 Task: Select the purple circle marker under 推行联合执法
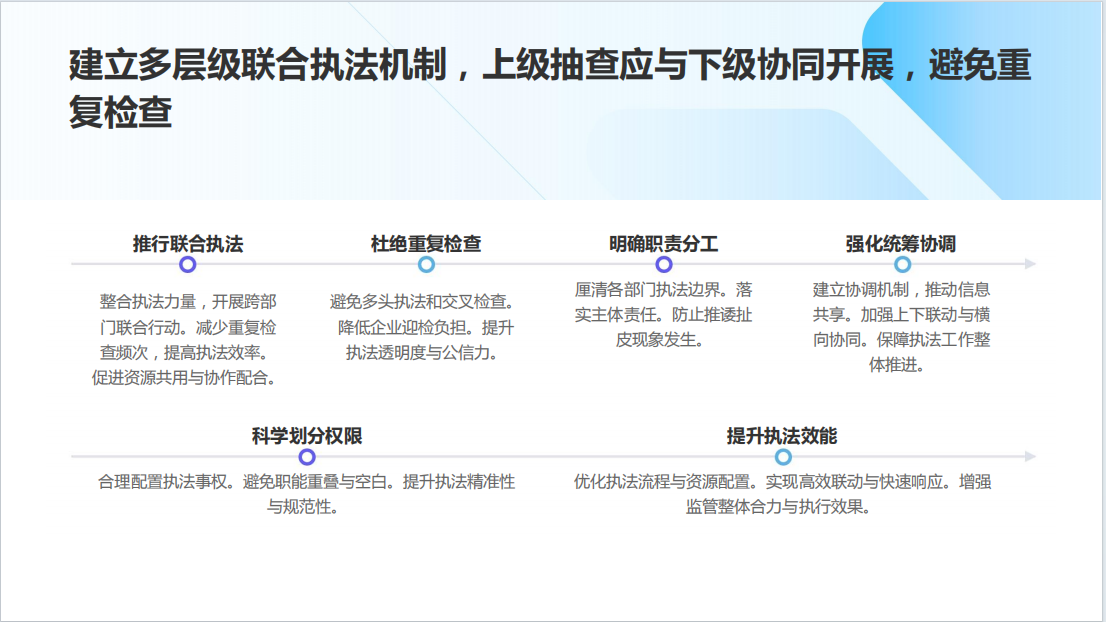tap(187, 265)
